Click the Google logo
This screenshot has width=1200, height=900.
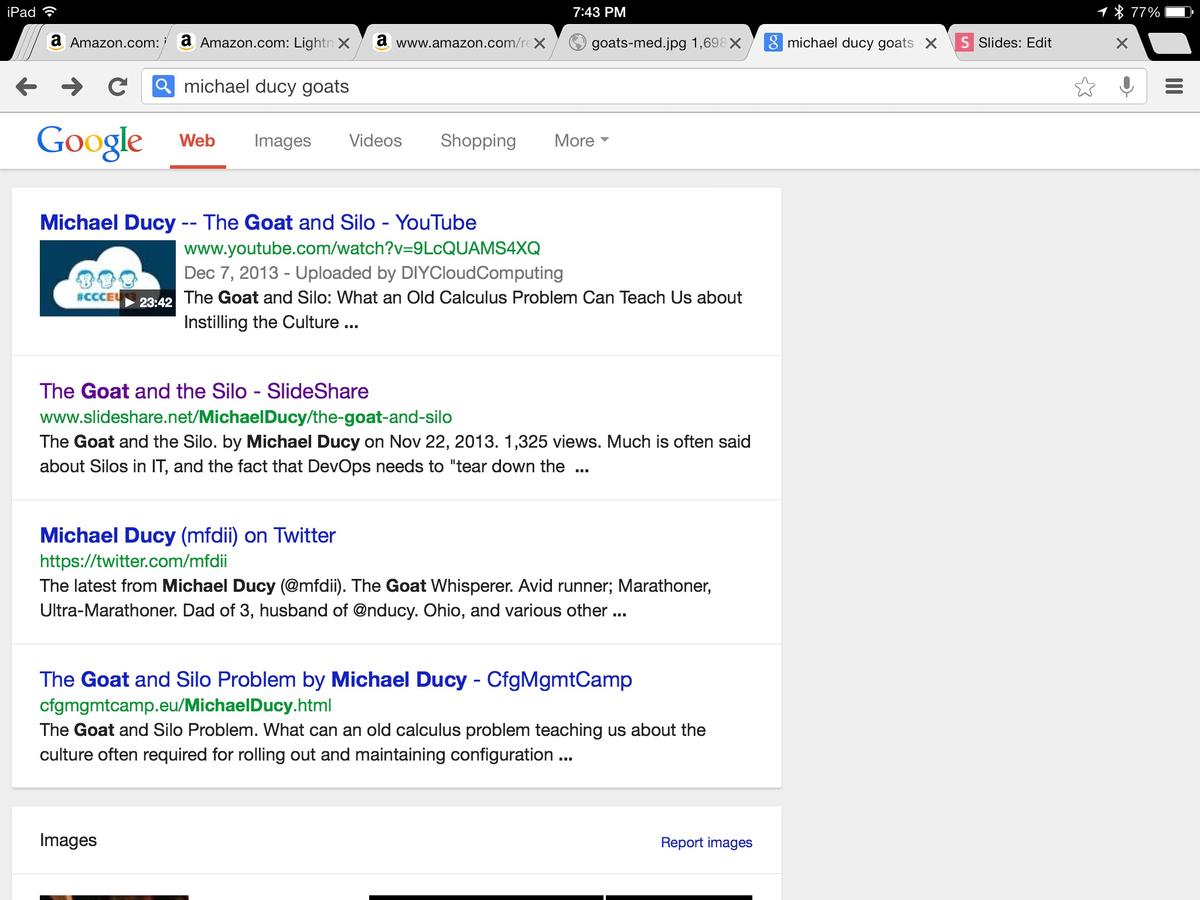click(x=89, y=141)
